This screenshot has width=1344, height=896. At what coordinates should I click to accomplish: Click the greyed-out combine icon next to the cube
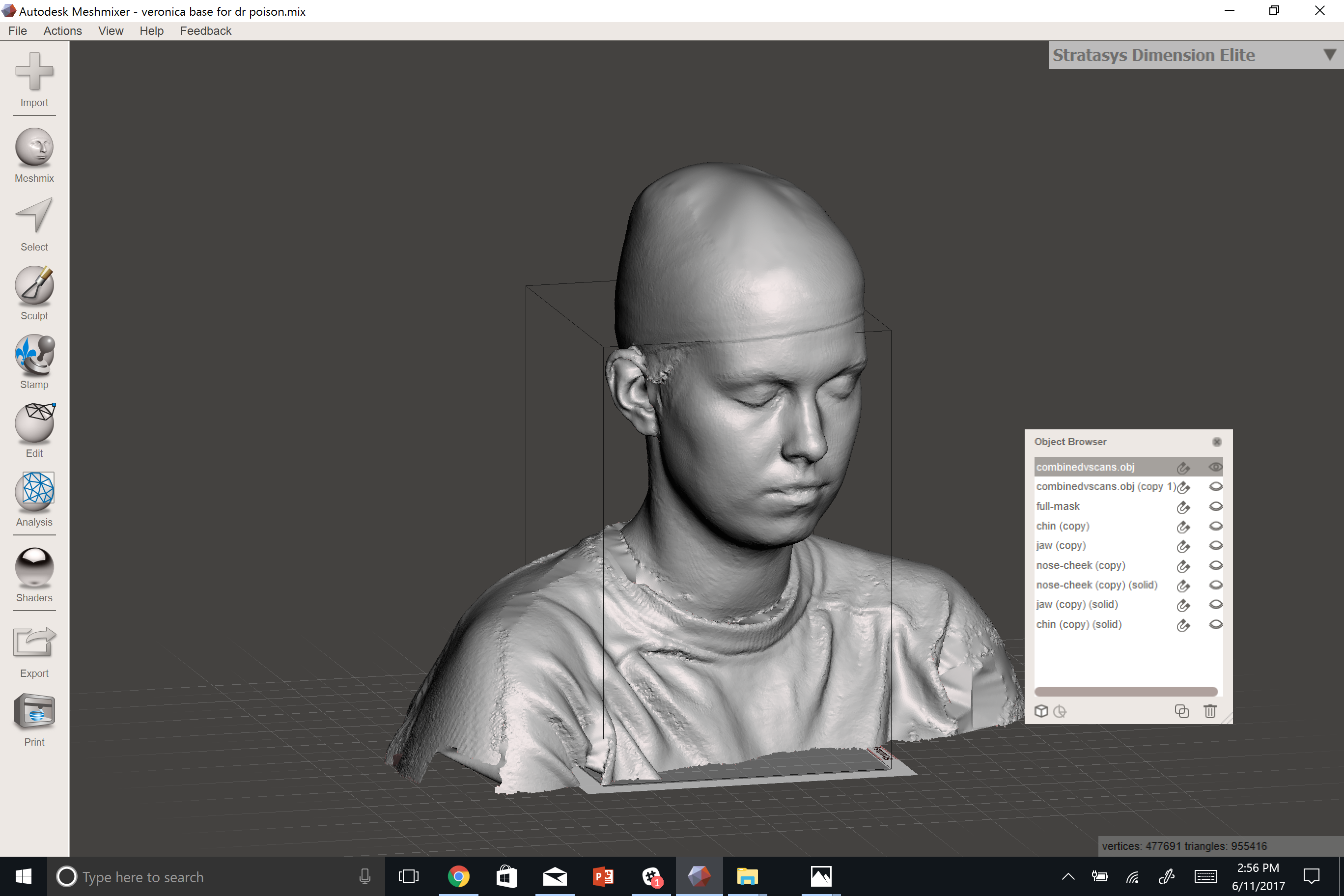pos(1060,711)
